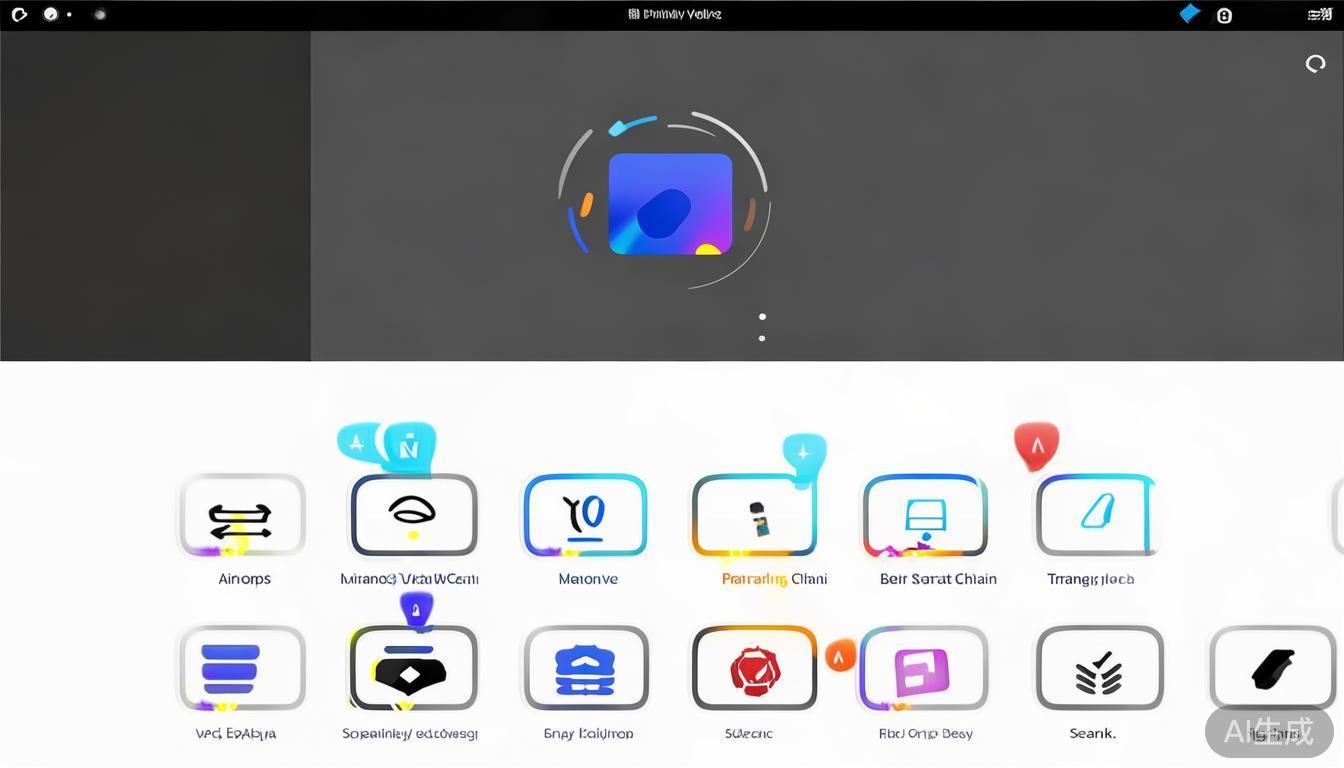
Task: Open the Prarraring Clani tile
Action: pyautogui.click(x=755, y=516)
